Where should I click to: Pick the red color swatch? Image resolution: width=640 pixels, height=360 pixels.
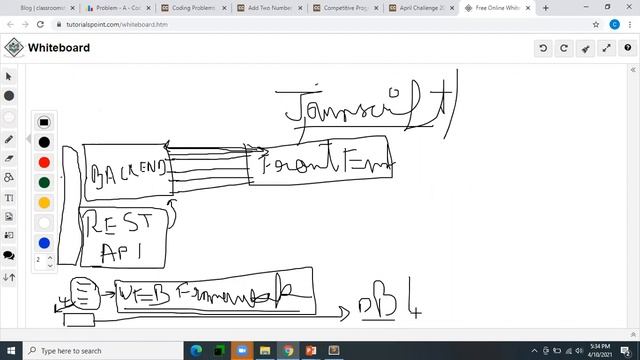point(44,162)
